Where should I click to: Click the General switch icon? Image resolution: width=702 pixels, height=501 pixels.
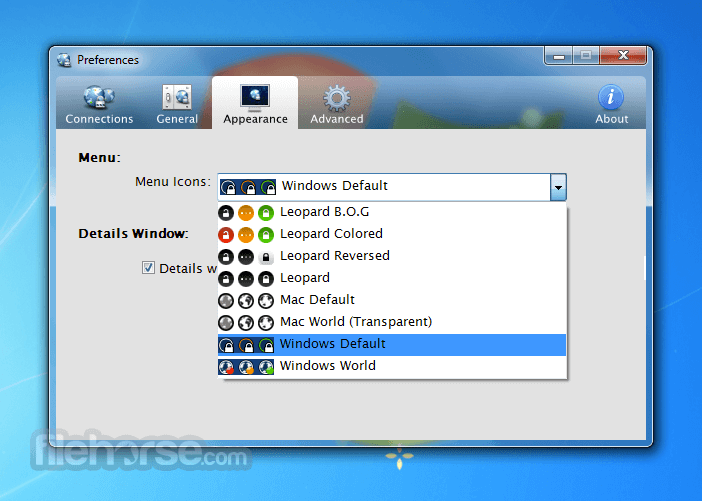177,97
